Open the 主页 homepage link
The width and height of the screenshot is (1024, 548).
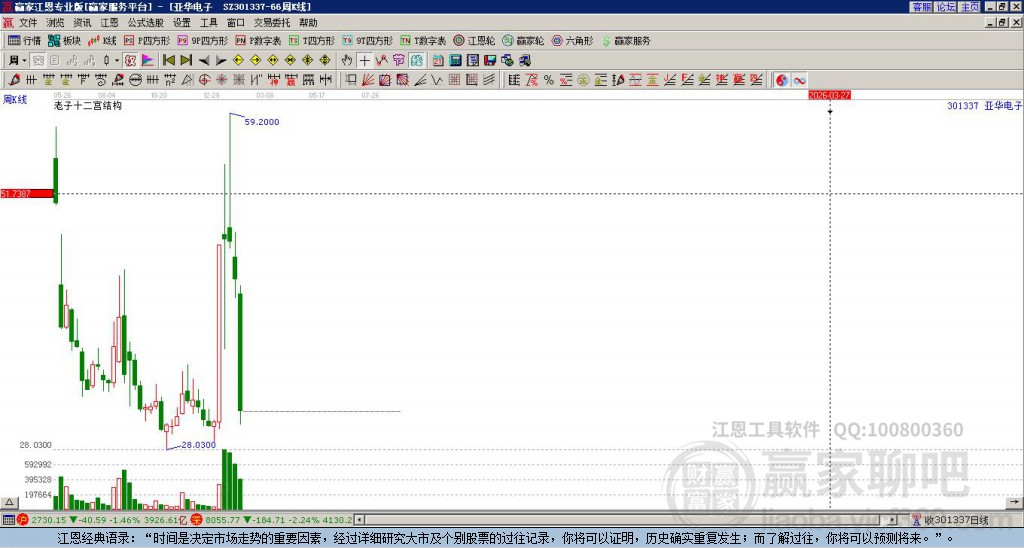tap(970, 7)
